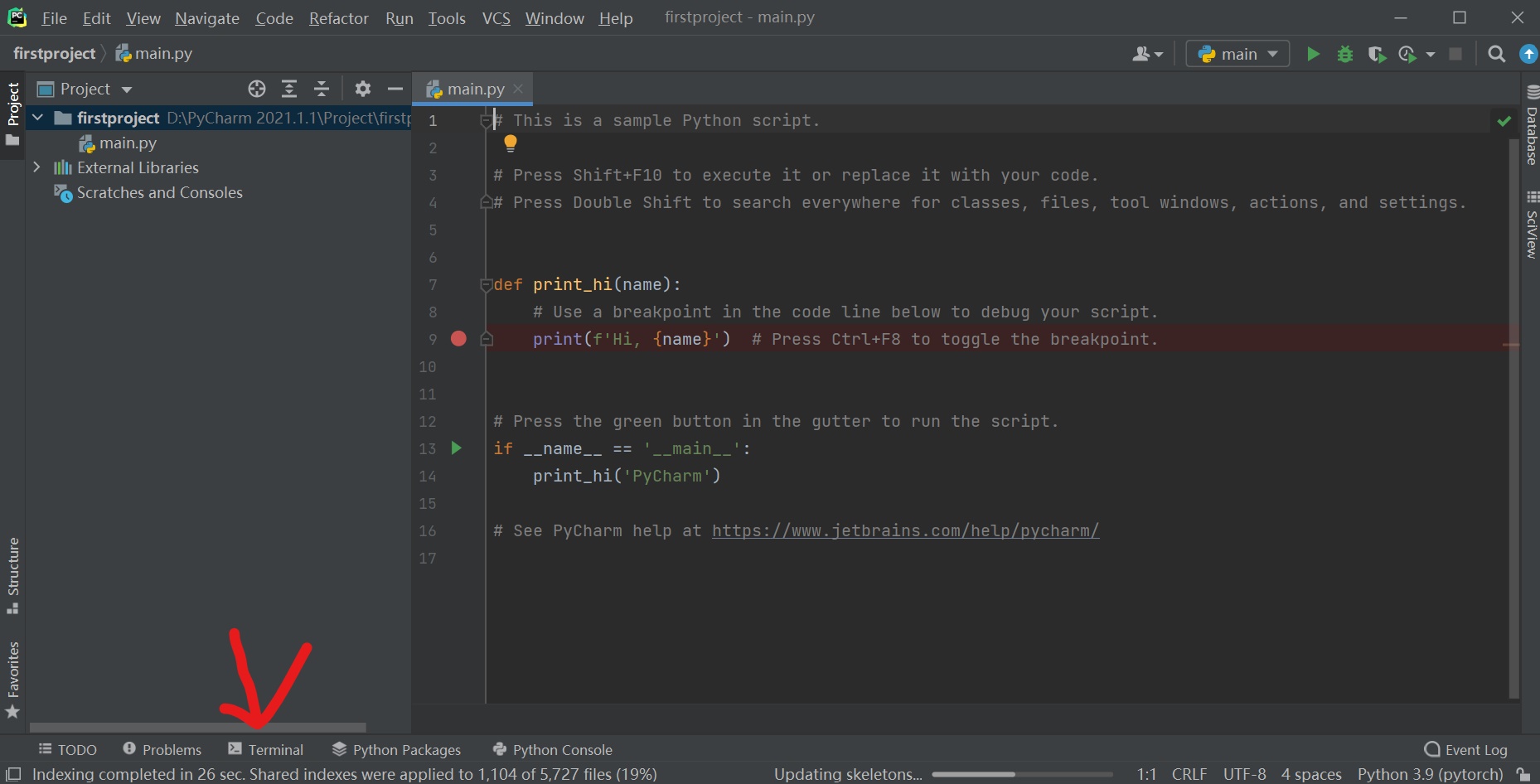Open the Navigate menu
The height and width of the screenshot is (784, 1540).
[x=207, y=18]
